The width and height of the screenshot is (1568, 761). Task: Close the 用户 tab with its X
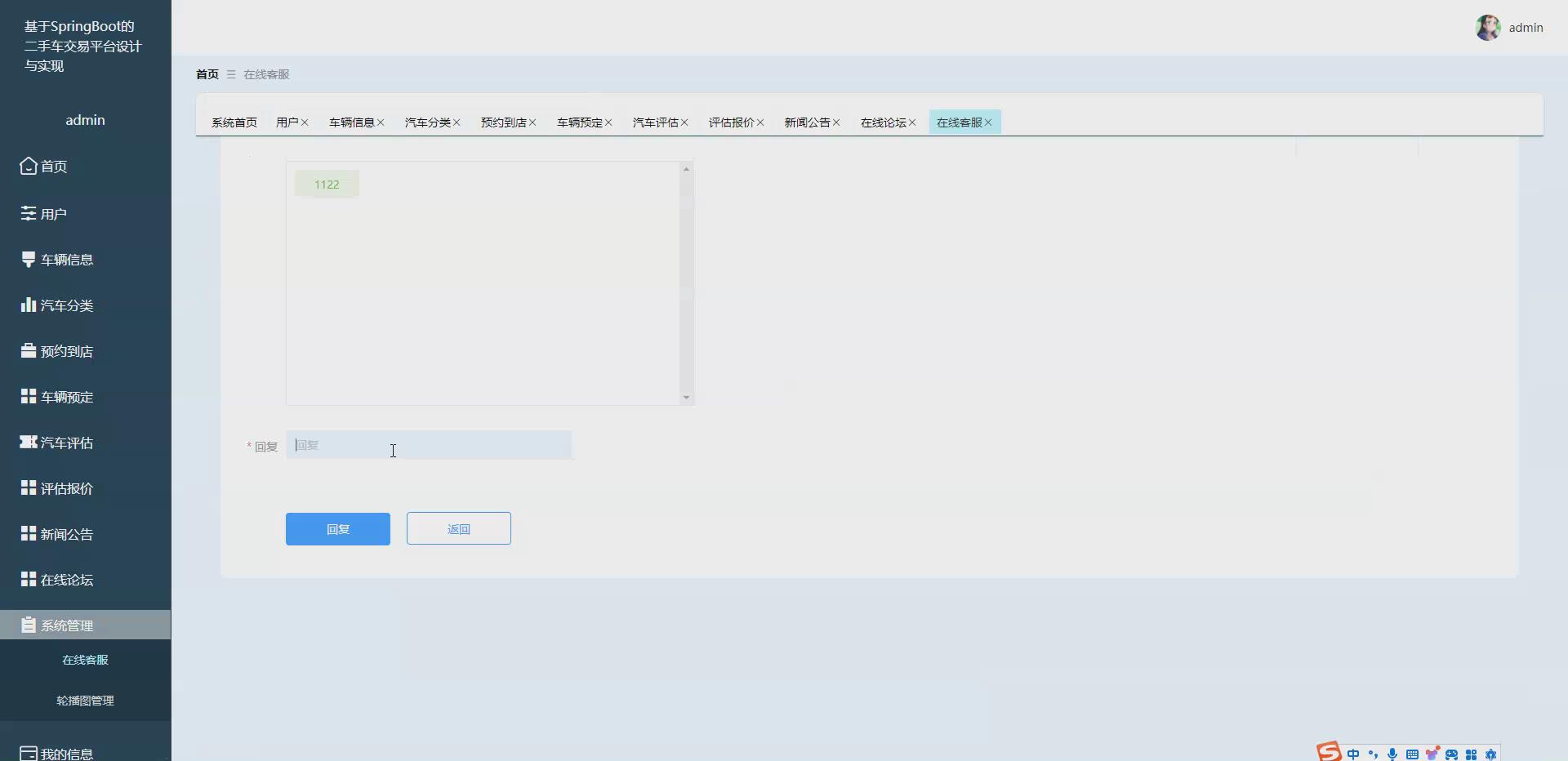click(305, 122)
